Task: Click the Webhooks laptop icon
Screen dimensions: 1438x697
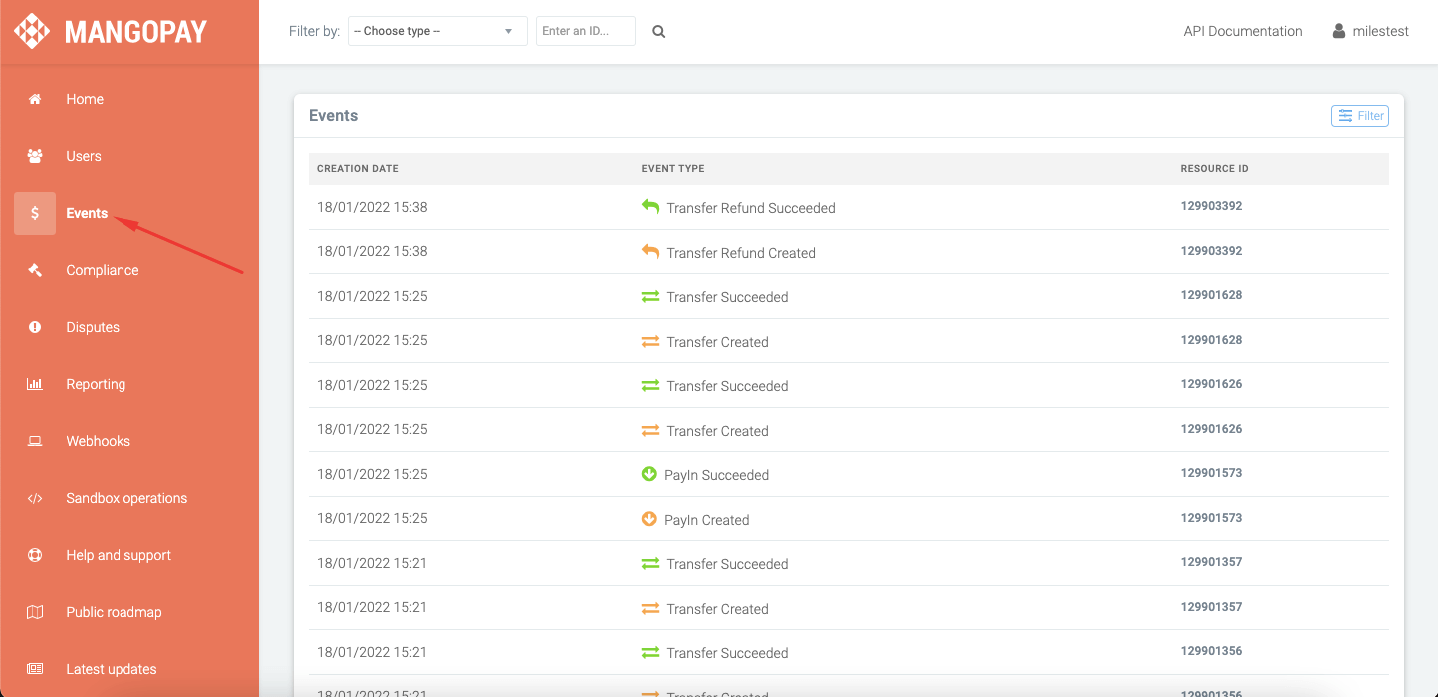Action: point(35,441)
